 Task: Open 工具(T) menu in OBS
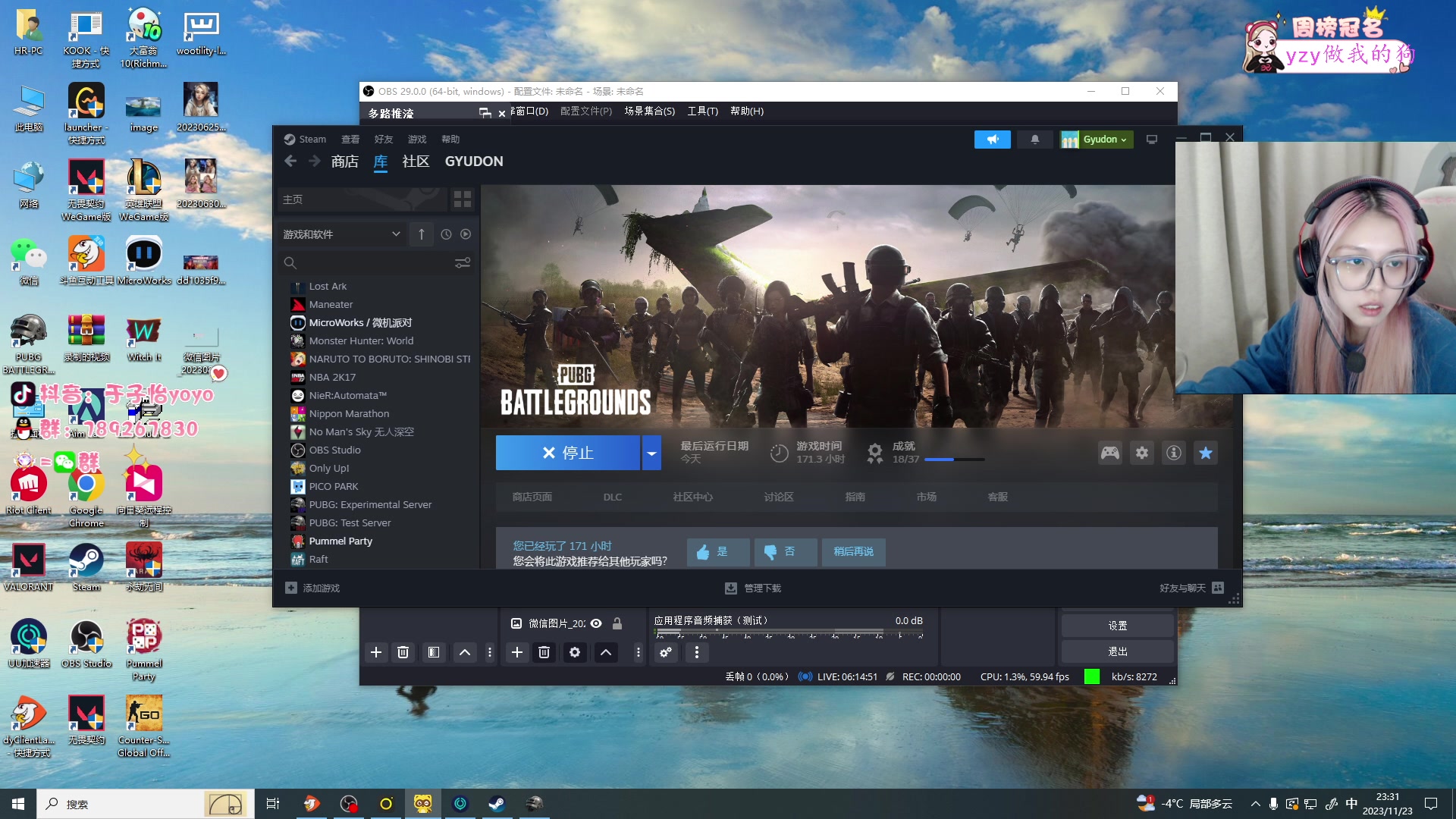703,111
